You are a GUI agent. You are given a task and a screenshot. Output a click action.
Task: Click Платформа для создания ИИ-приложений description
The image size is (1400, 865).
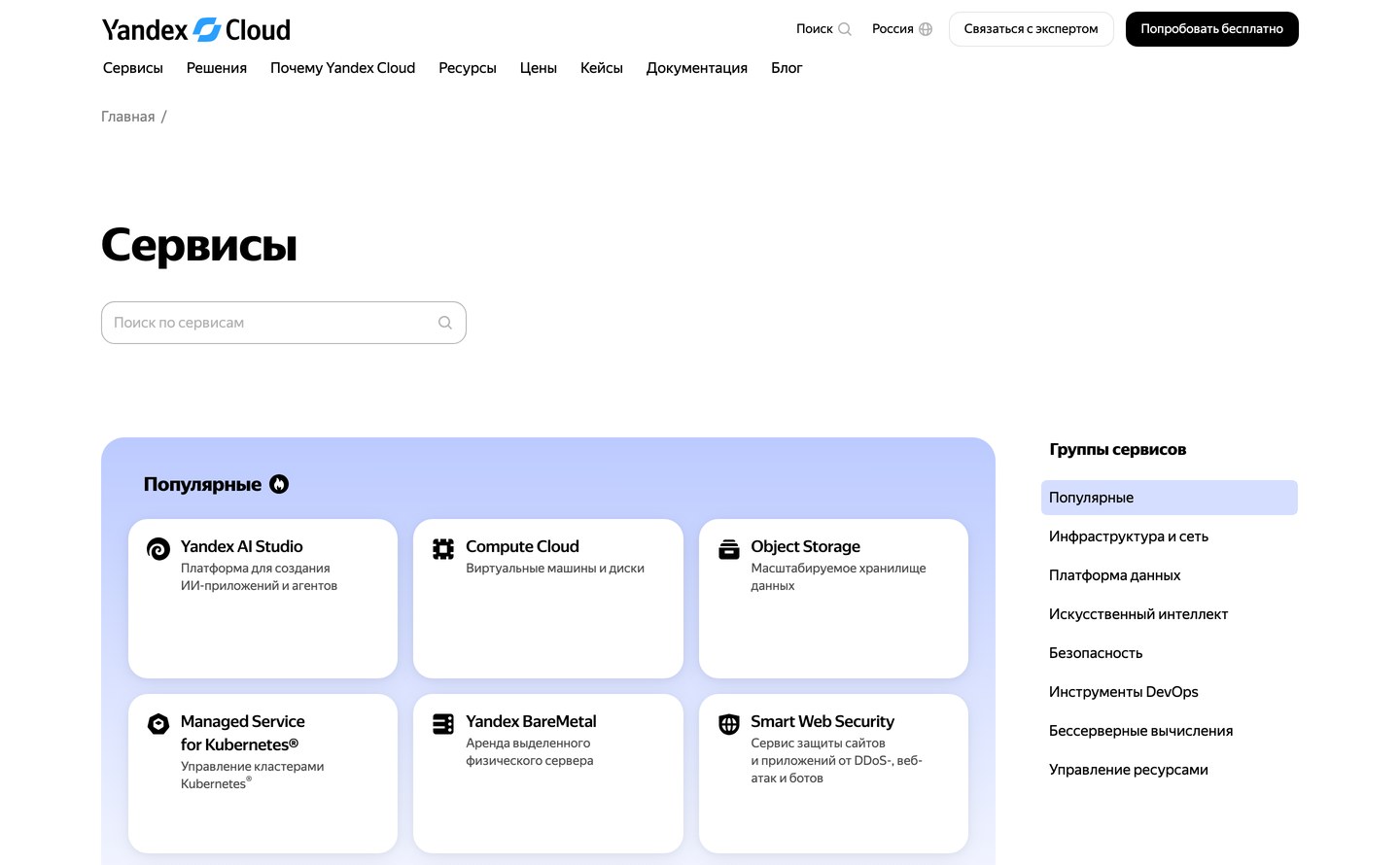(x=259, y=577)
